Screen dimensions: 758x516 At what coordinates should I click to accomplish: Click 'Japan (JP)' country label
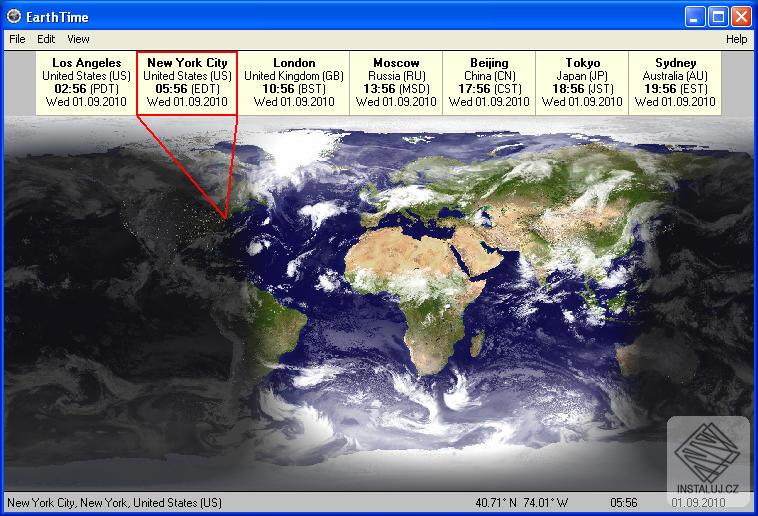point(582,76)
